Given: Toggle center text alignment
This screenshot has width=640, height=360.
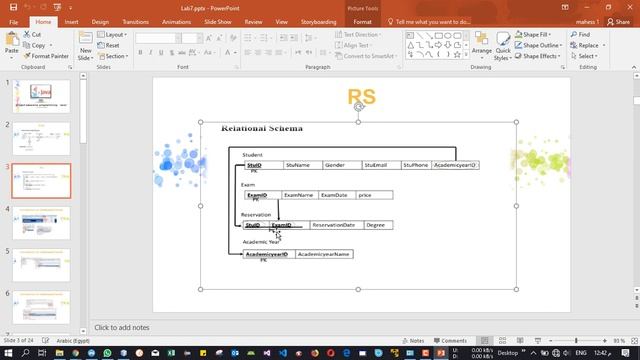Looking at the screenshot, I should pyautogui.click(x=258, y=53).
